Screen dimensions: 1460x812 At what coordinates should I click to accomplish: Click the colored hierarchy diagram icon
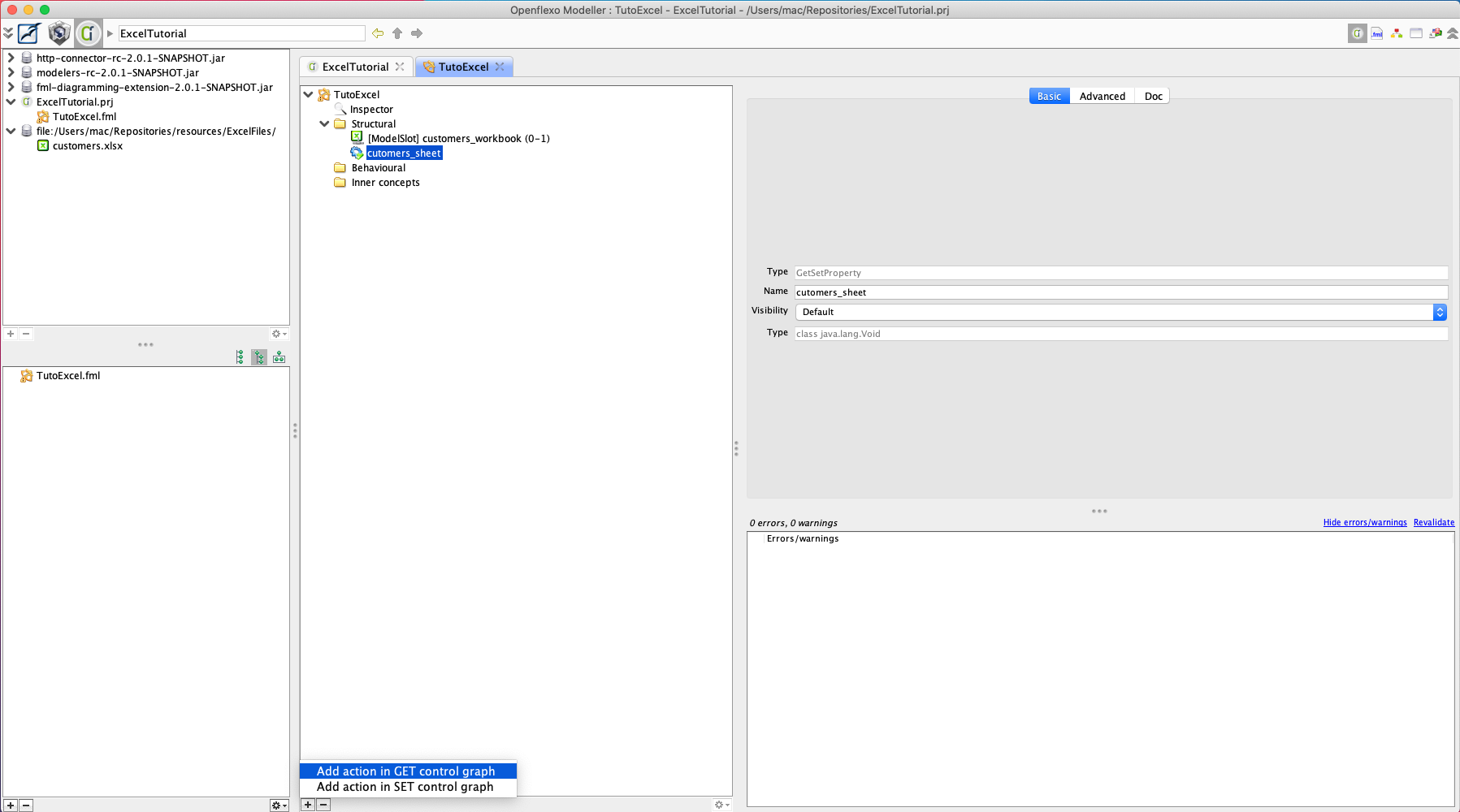pyautogui.click(x=1397, y=33)
